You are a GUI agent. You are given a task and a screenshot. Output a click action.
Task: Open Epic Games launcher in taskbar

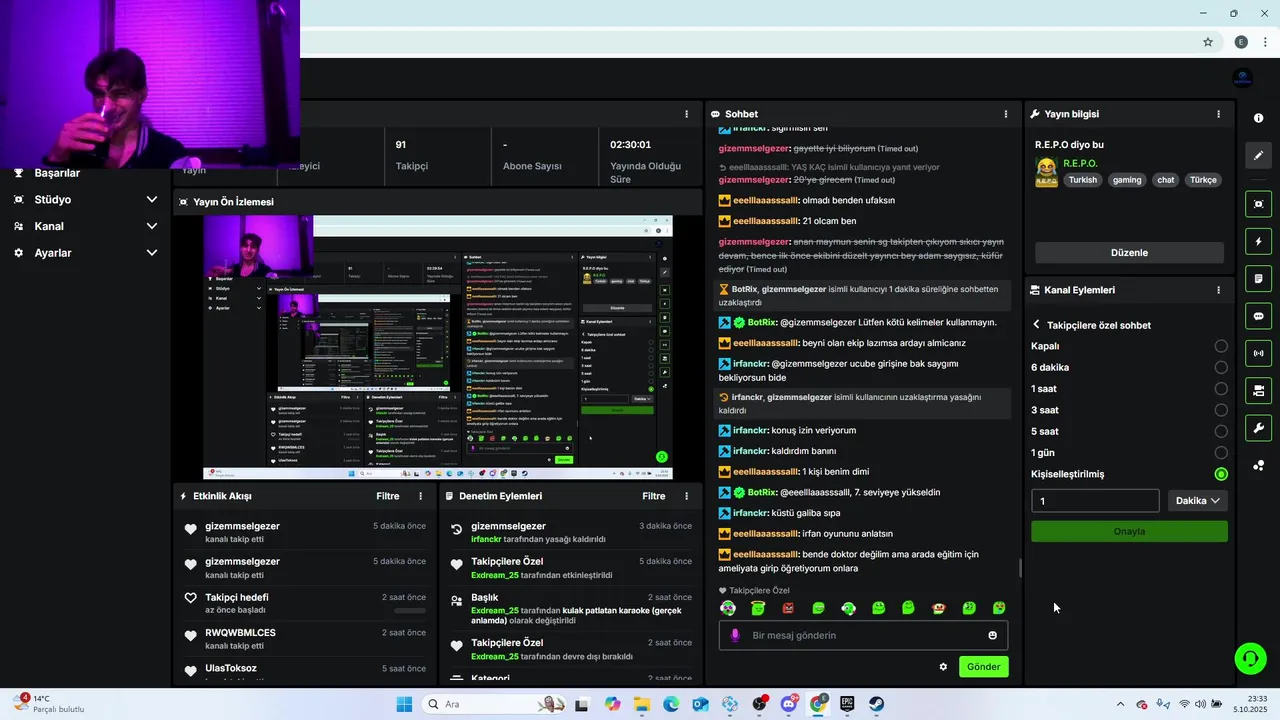point(847,704)
